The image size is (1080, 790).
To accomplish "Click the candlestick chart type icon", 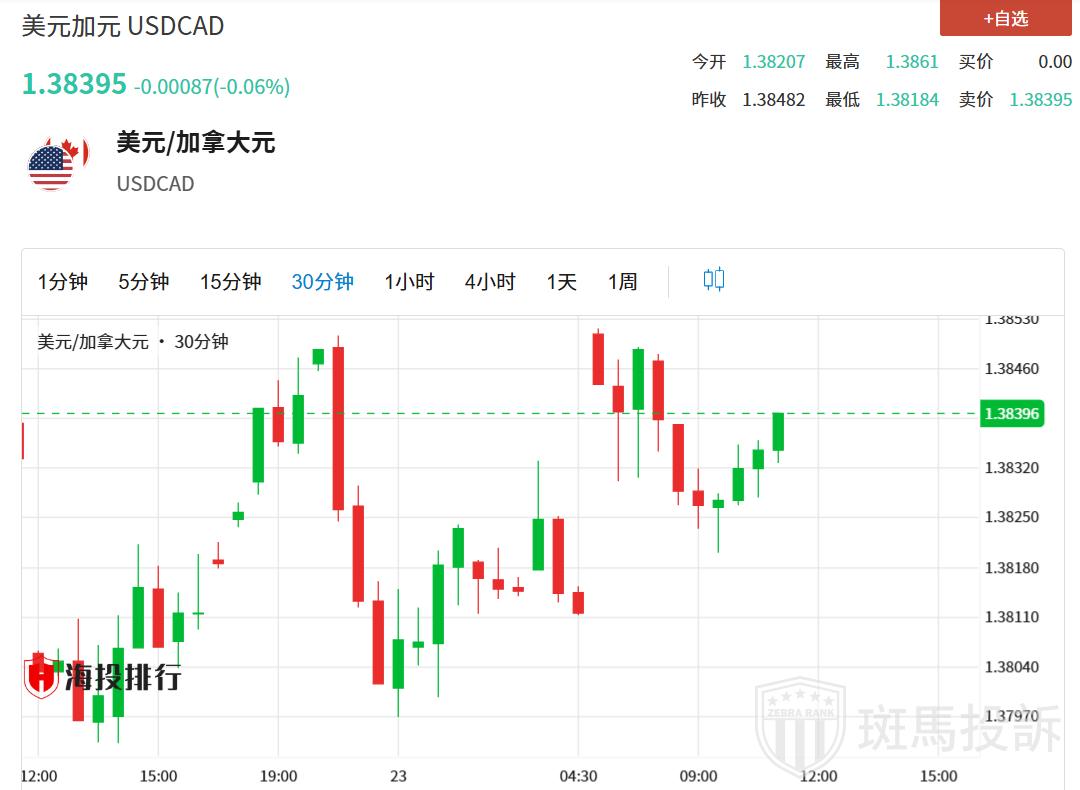I will (713, 280).
